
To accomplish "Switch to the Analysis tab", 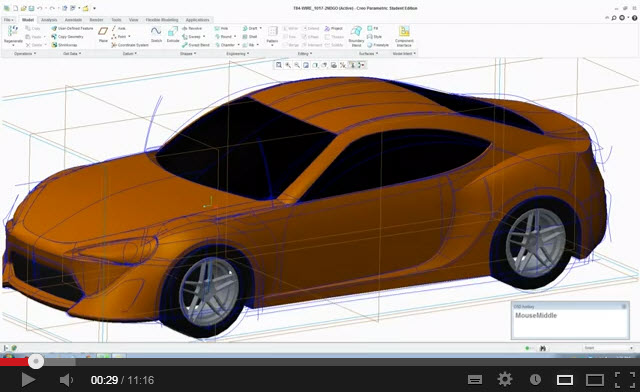I will [x=49, y=20].
